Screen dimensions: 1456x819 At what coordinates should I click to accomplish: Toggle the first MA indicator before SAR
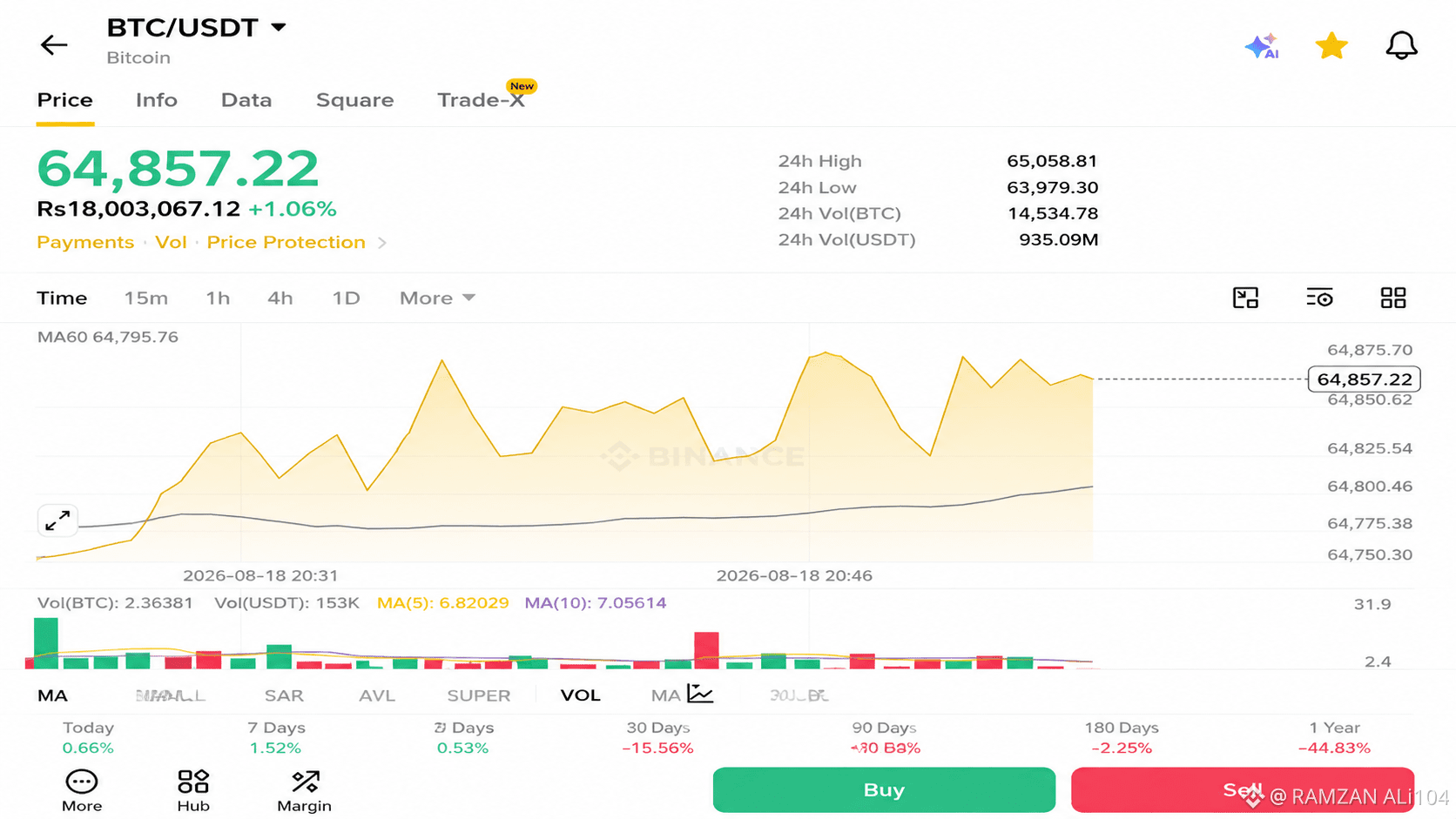52,695
